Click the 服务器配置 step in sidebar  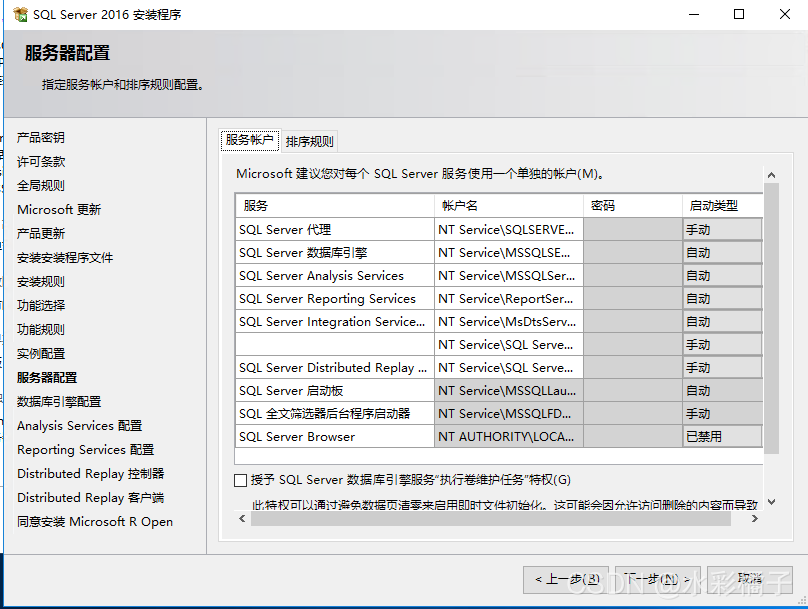(47, 378)
